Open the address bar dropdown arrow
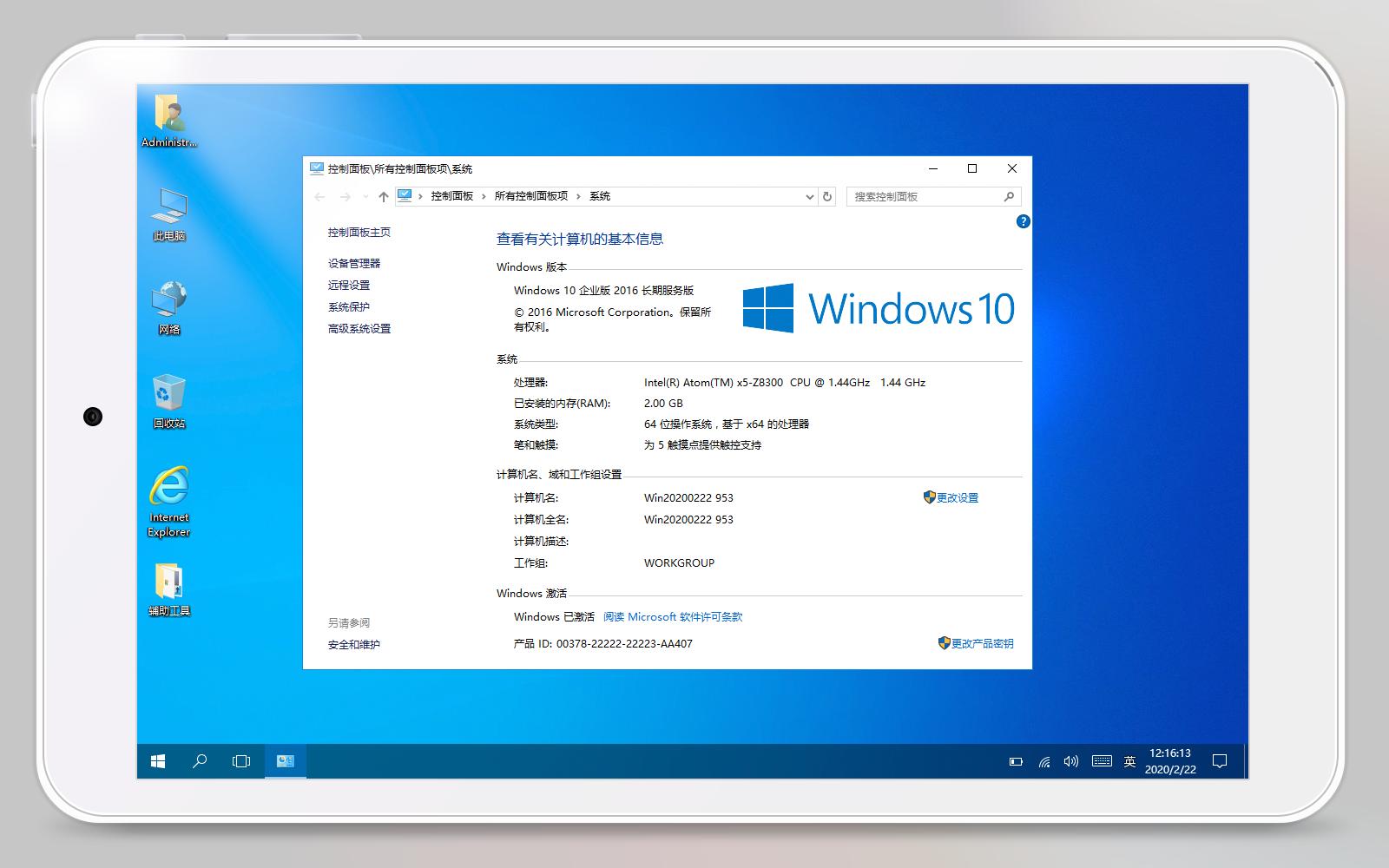 pos(808,197)
